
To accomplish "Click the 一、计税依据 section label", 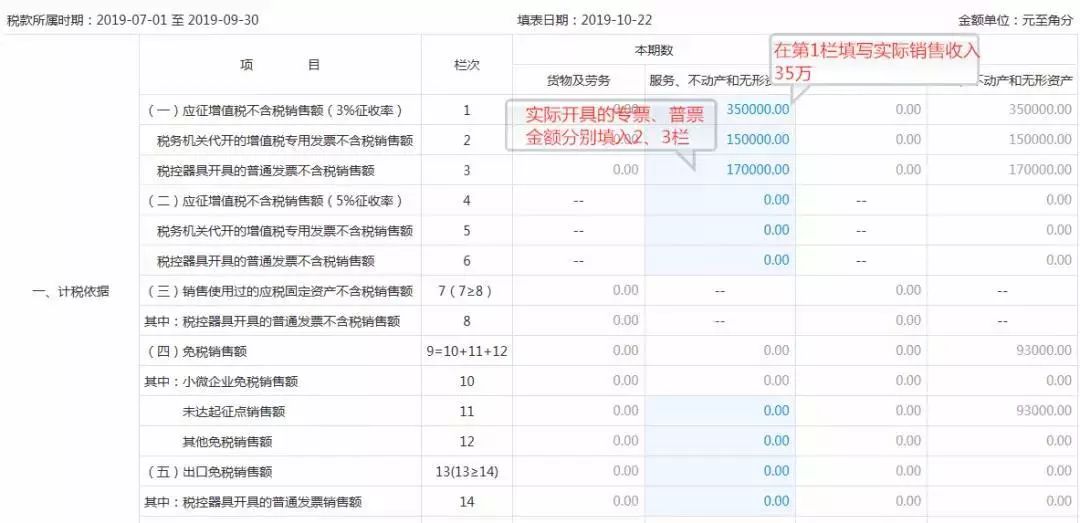I will 70,291.
